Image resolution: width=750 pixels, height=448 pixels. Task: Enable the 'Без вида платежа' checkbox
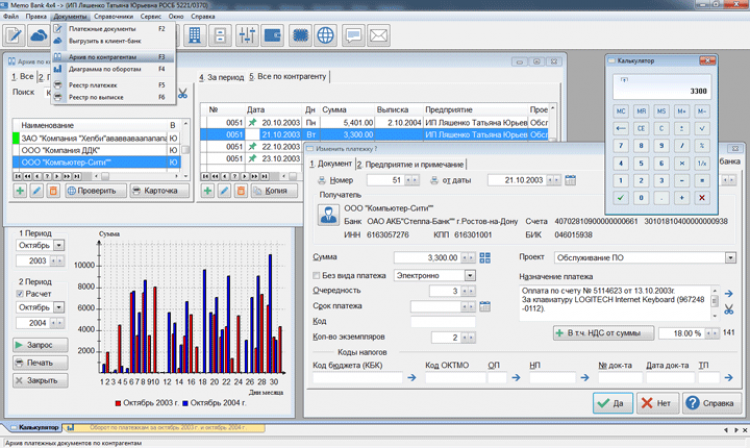coord(318,274)
